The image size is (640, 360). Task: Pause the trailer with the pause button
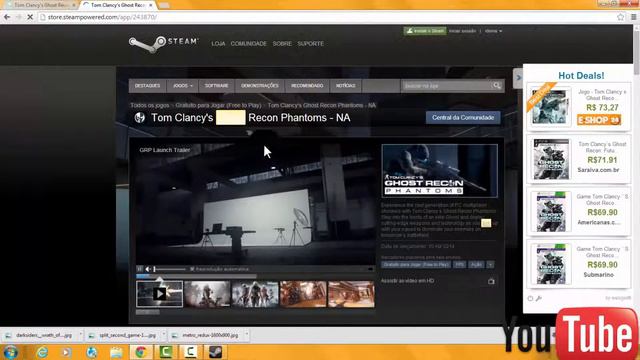pos(140,269)
